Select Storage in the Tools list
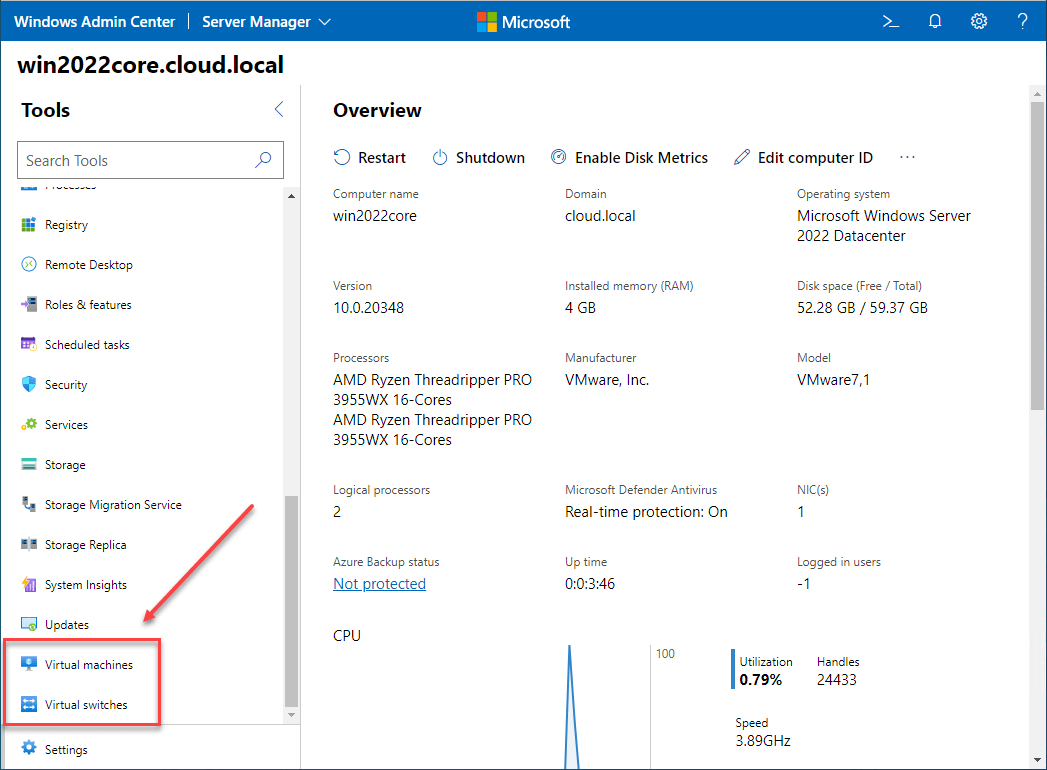 point(65,465)
